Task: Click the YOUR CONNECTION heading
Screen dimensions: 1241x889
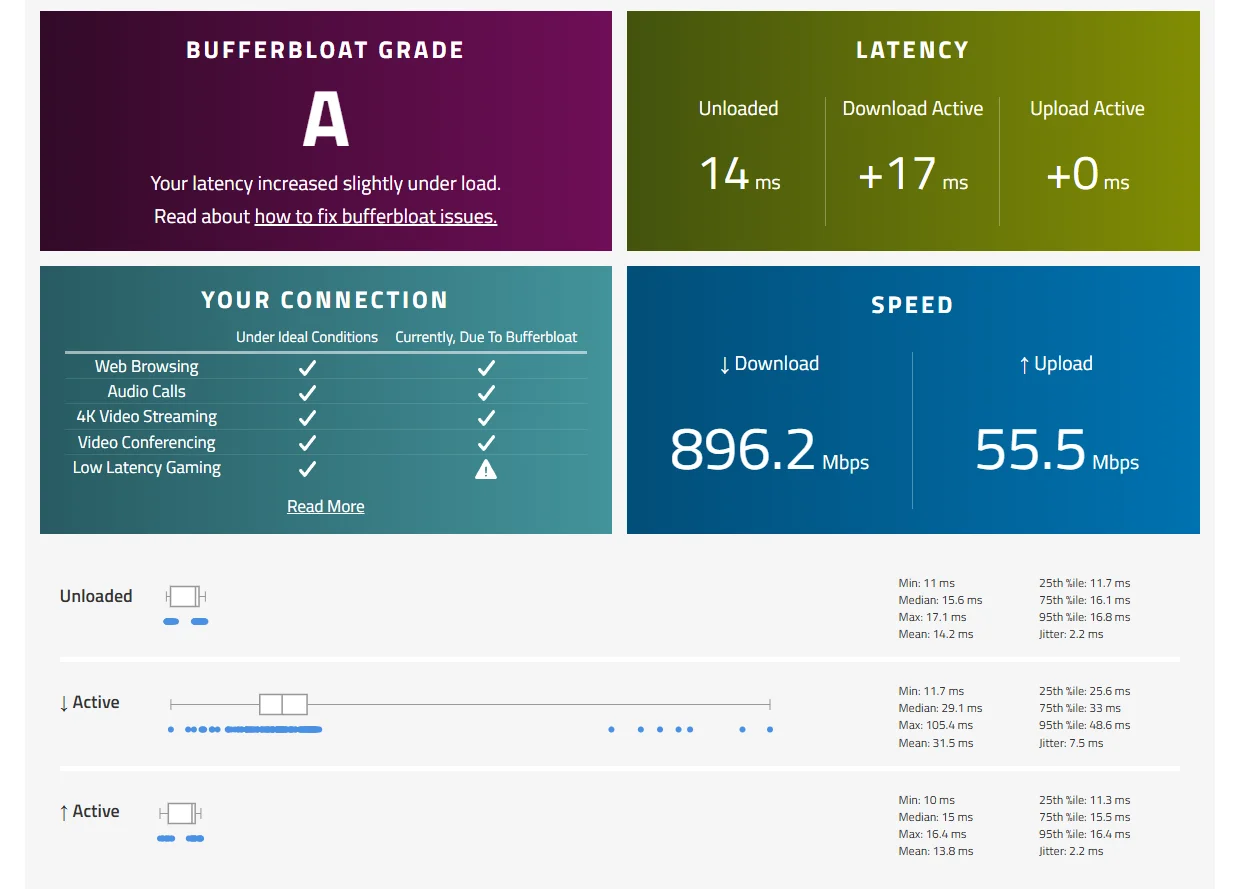Action: pyautogui.click(x=325, y=300)
